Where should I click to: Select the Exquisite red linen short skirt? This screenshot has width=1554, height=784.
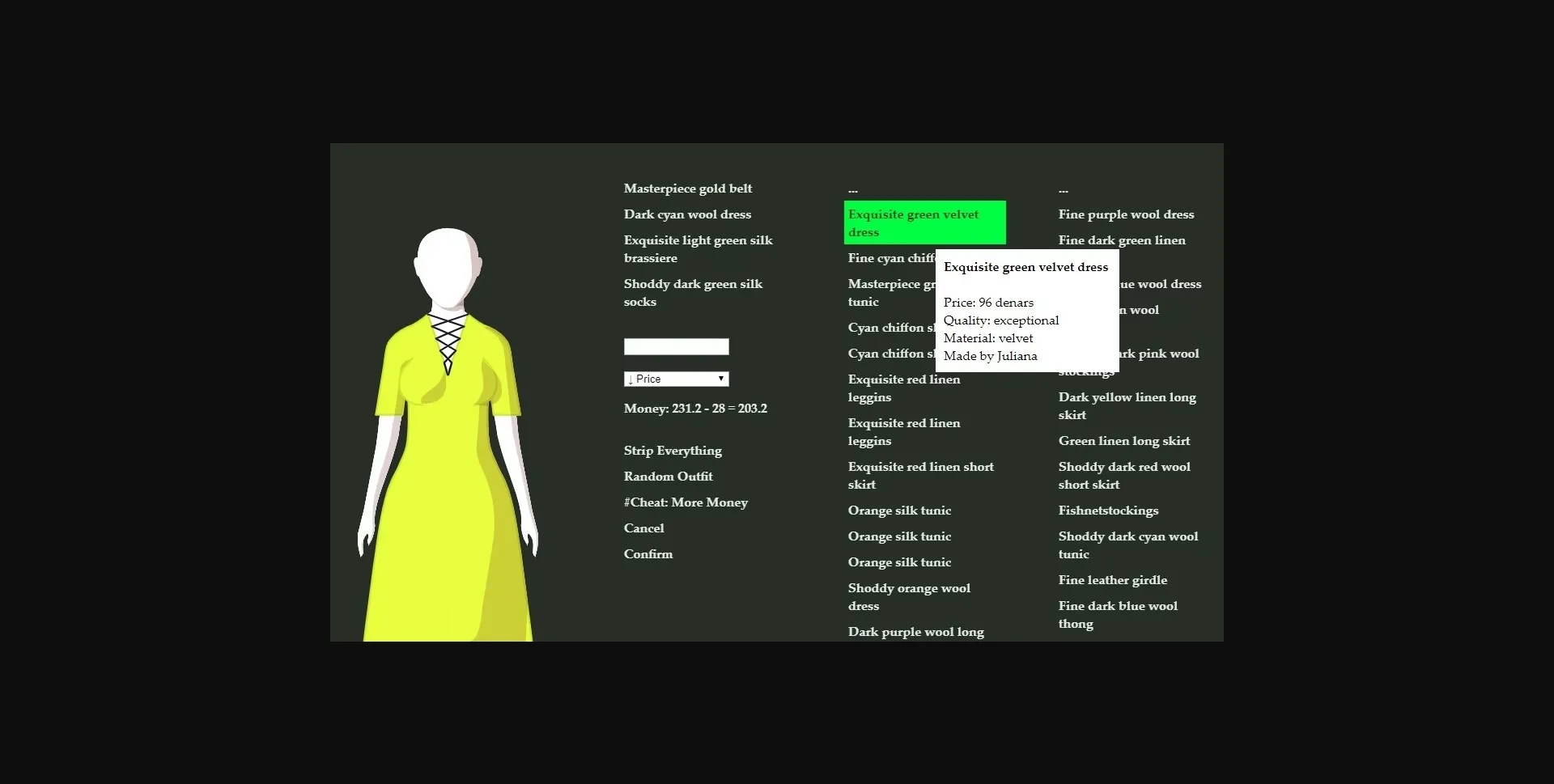click(919, 475)
